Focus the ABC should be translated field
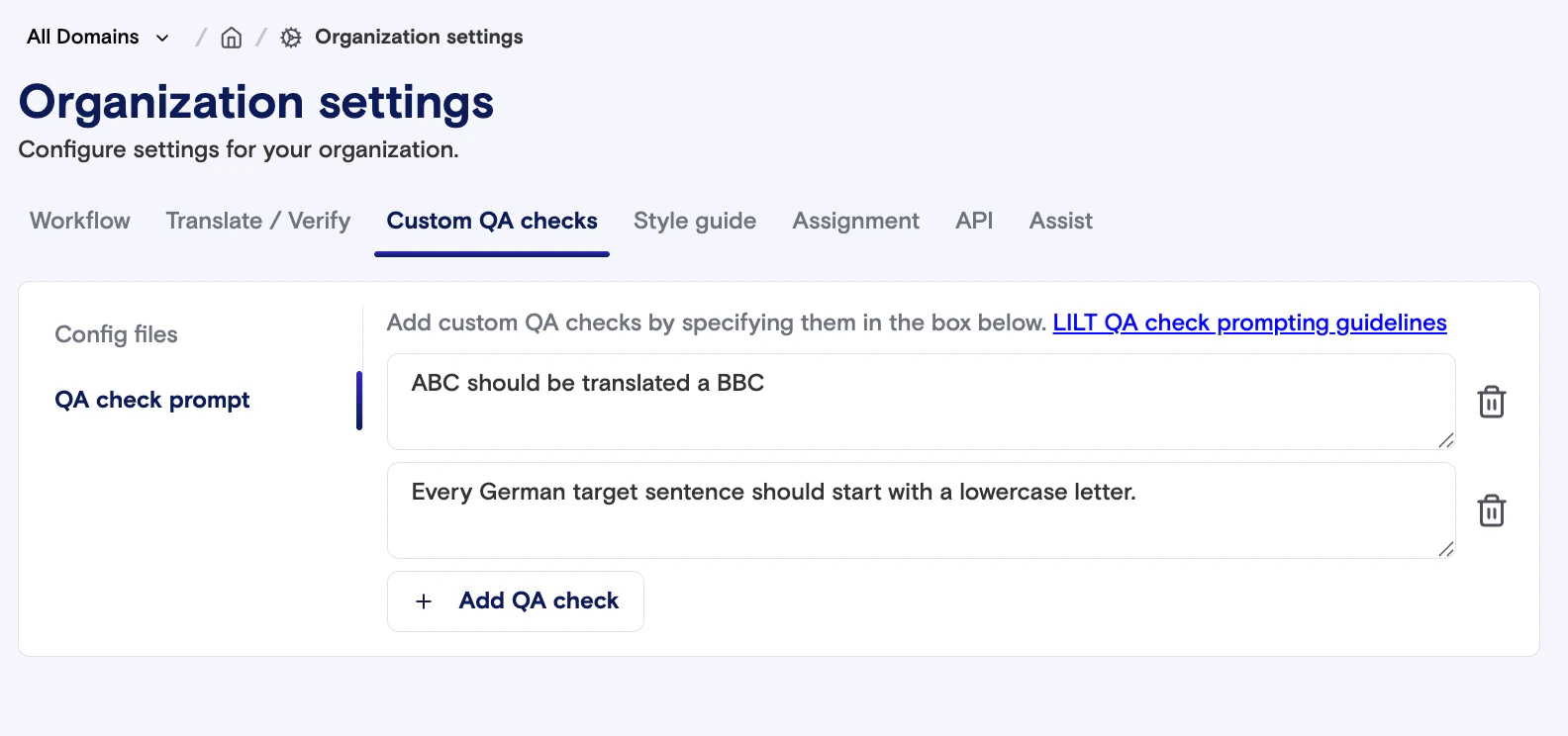Viewport: 1568px width, 736px height. (x=922, y=402)
